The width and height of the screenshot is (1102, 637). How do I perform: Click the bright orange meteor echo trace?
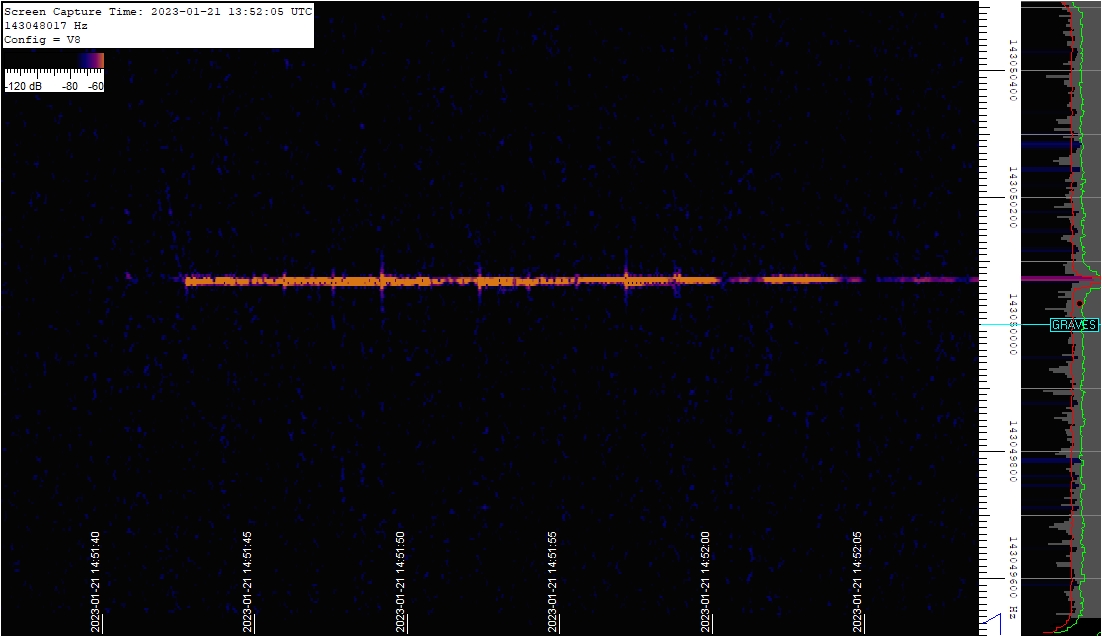point(451,281)
